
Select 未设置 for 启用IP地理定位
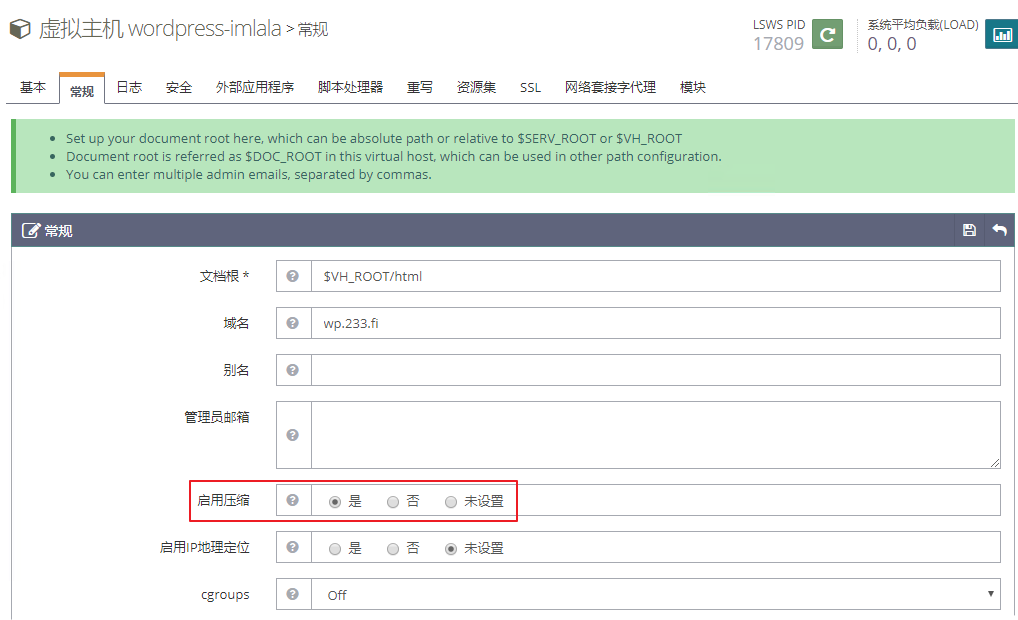click(451, 549)
